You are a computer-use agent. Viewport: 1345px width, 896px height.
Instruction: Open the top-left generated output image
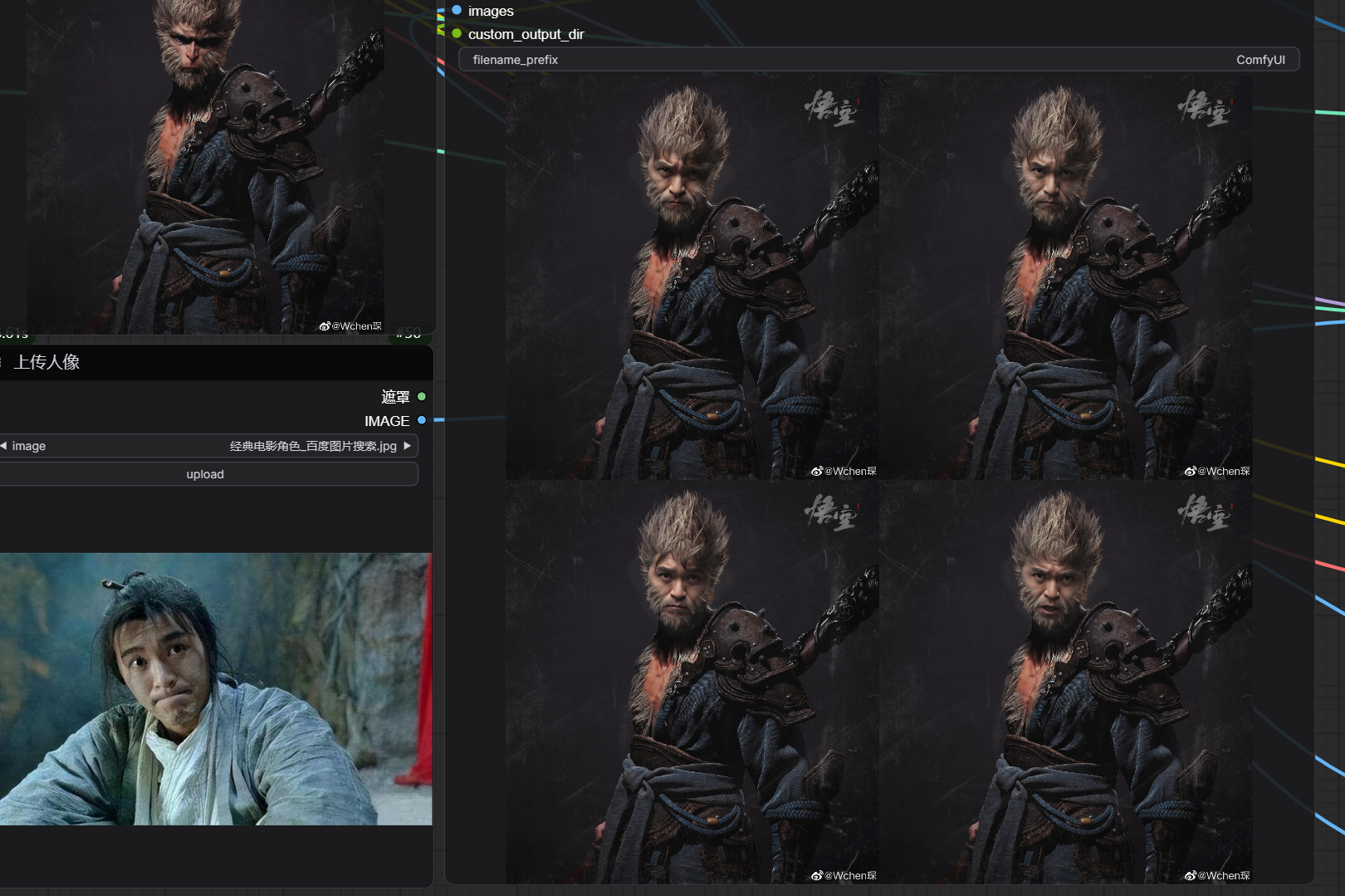coord(692,277)
